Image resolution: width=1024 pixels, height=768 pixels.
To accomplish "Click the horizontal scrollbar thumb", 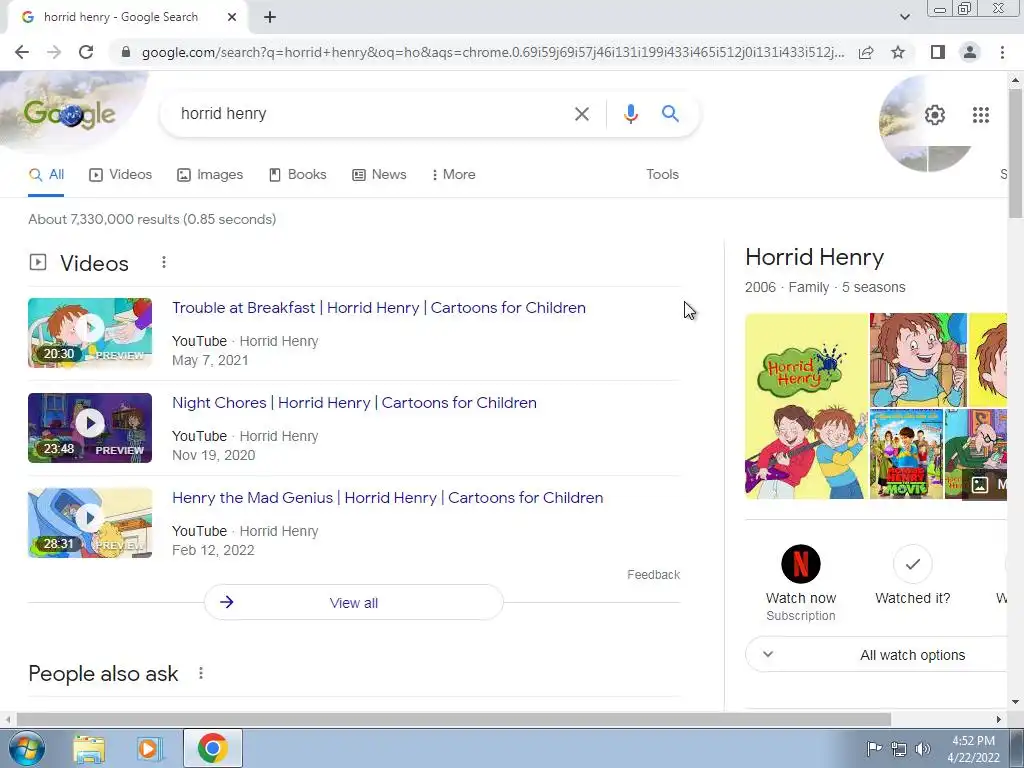I will 453,719.
